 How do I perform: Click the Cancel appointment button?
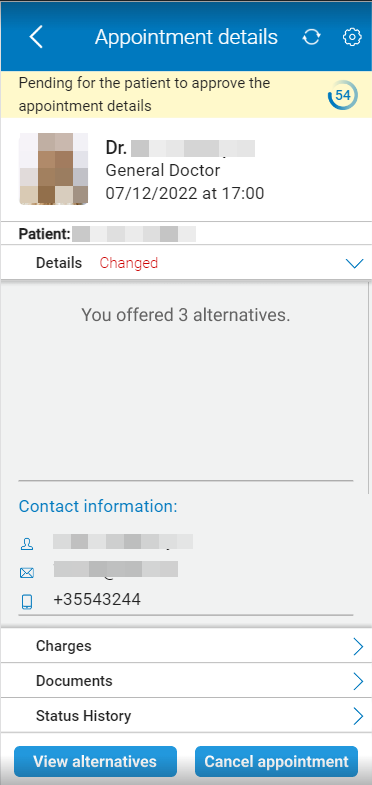(x=276, y=761)
